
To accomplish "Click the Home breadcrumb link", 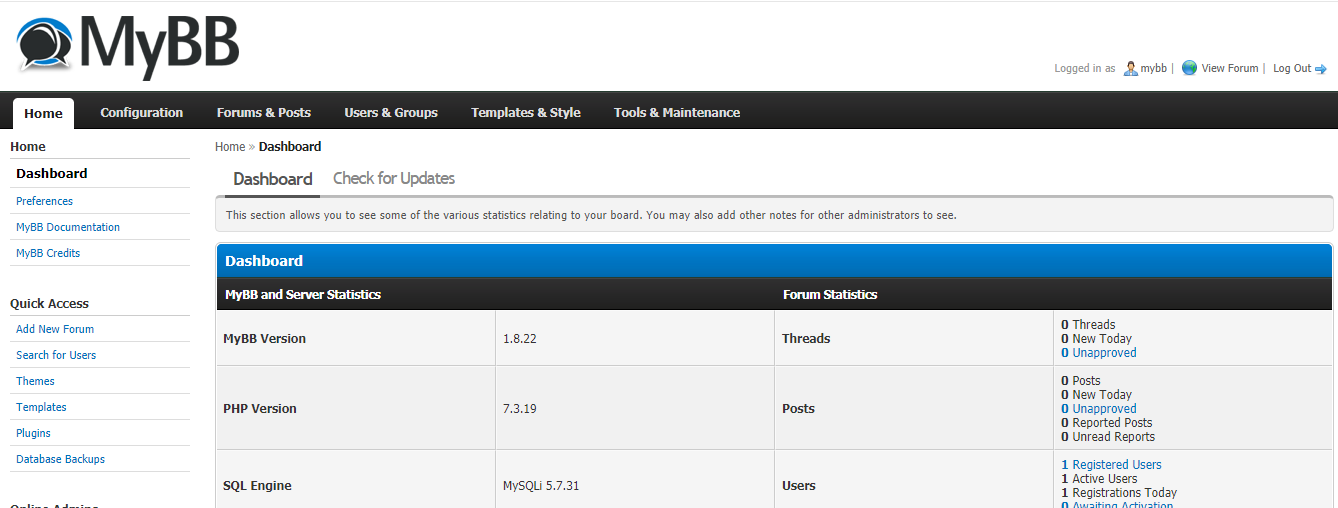I will tap(230, 146).
